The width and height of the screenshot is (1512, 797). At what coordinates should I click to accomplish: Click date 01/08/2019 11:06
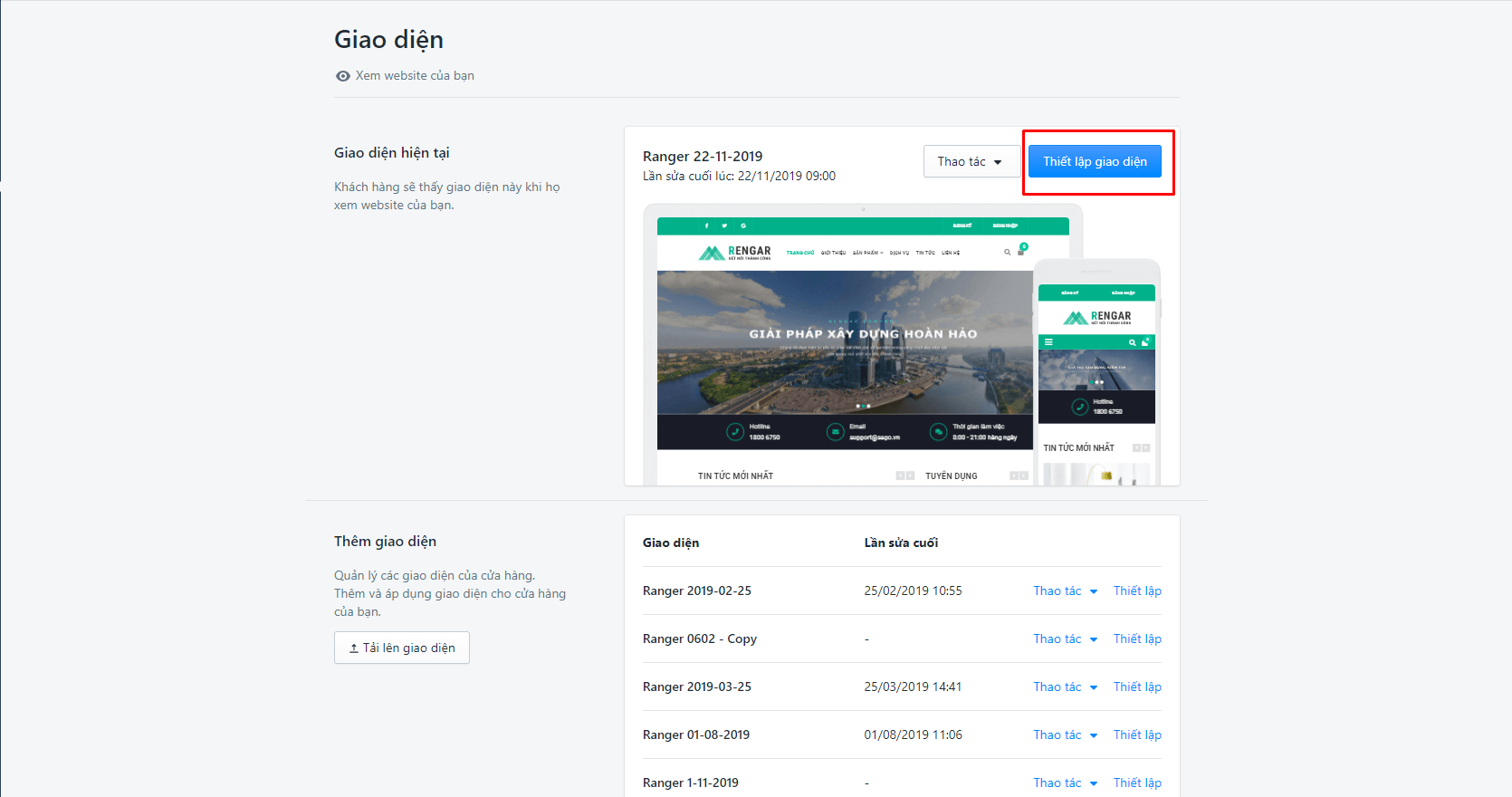click(x=913, y=735)
